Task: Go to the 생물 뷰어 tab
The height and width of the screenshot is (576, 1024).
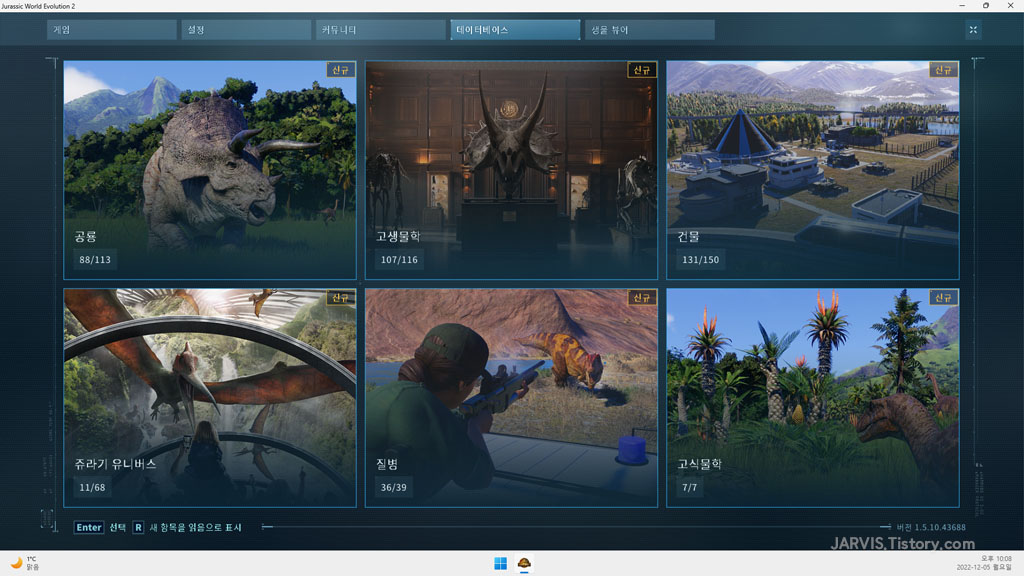Action: click(650, 29)
